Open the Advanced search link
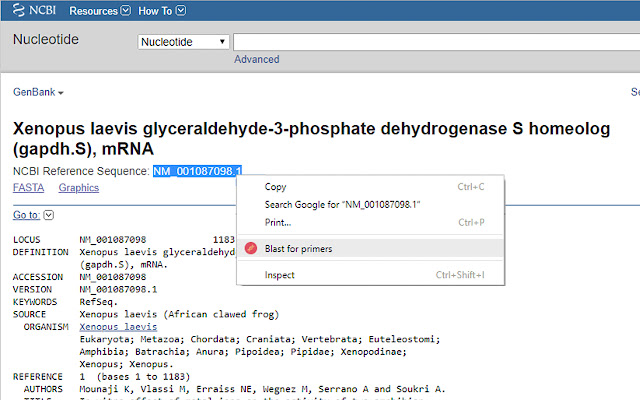 click(x=257, y=59)
